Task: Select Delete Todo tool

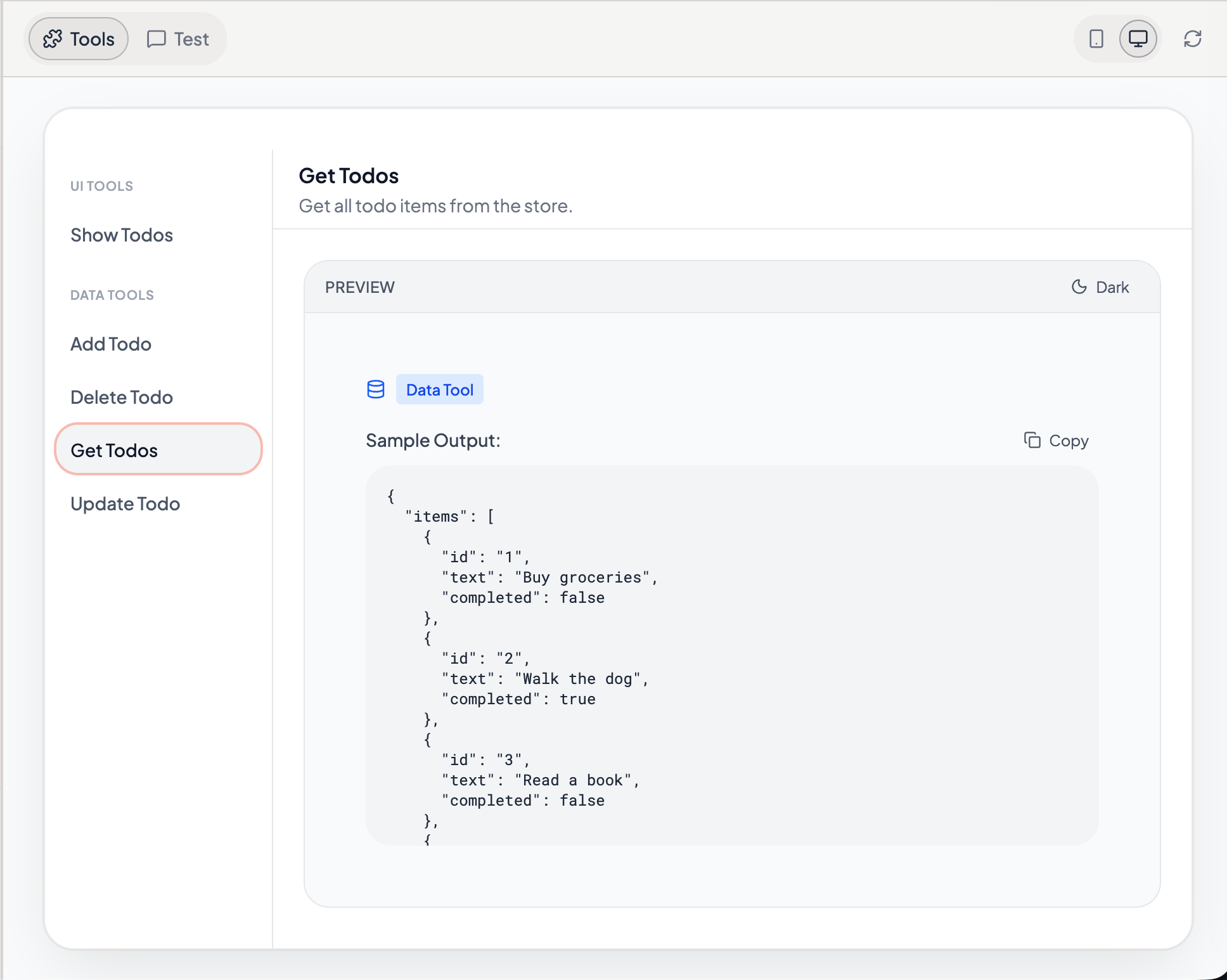Action: [158, 397]
